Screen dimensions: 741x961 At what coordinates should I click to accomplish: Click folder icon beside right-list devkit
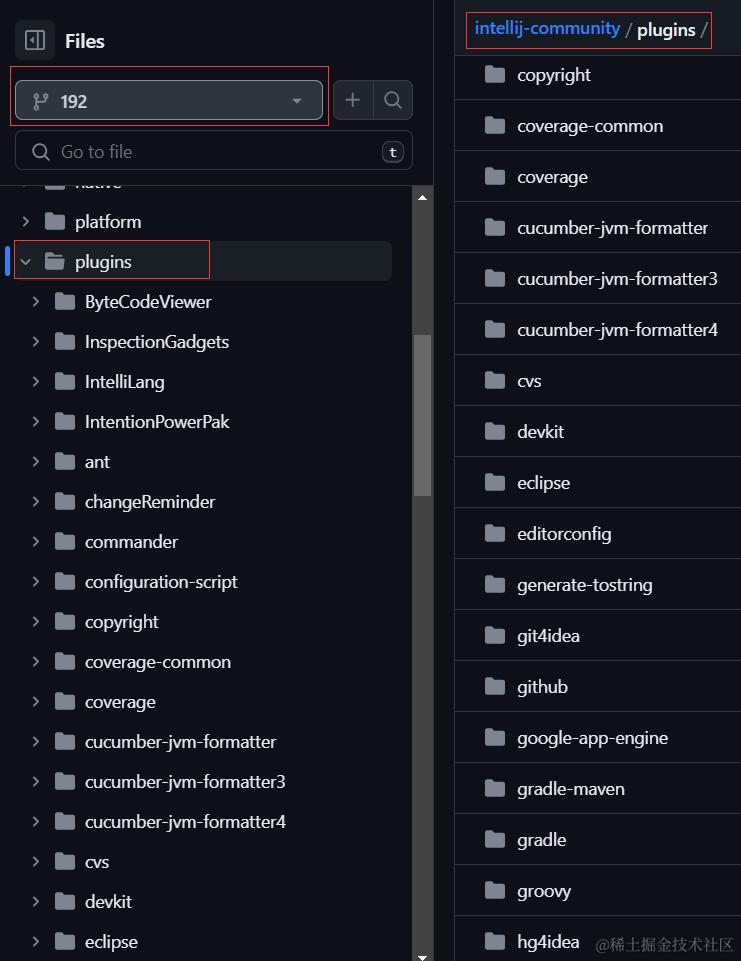[495, 431]
